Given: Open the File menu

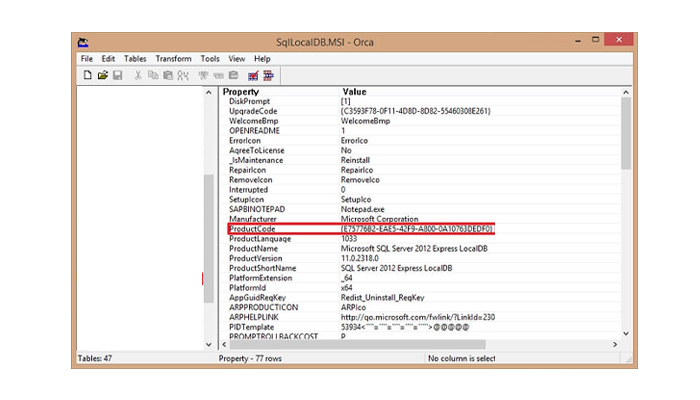Looking at the screenshot, I should 87,58.
